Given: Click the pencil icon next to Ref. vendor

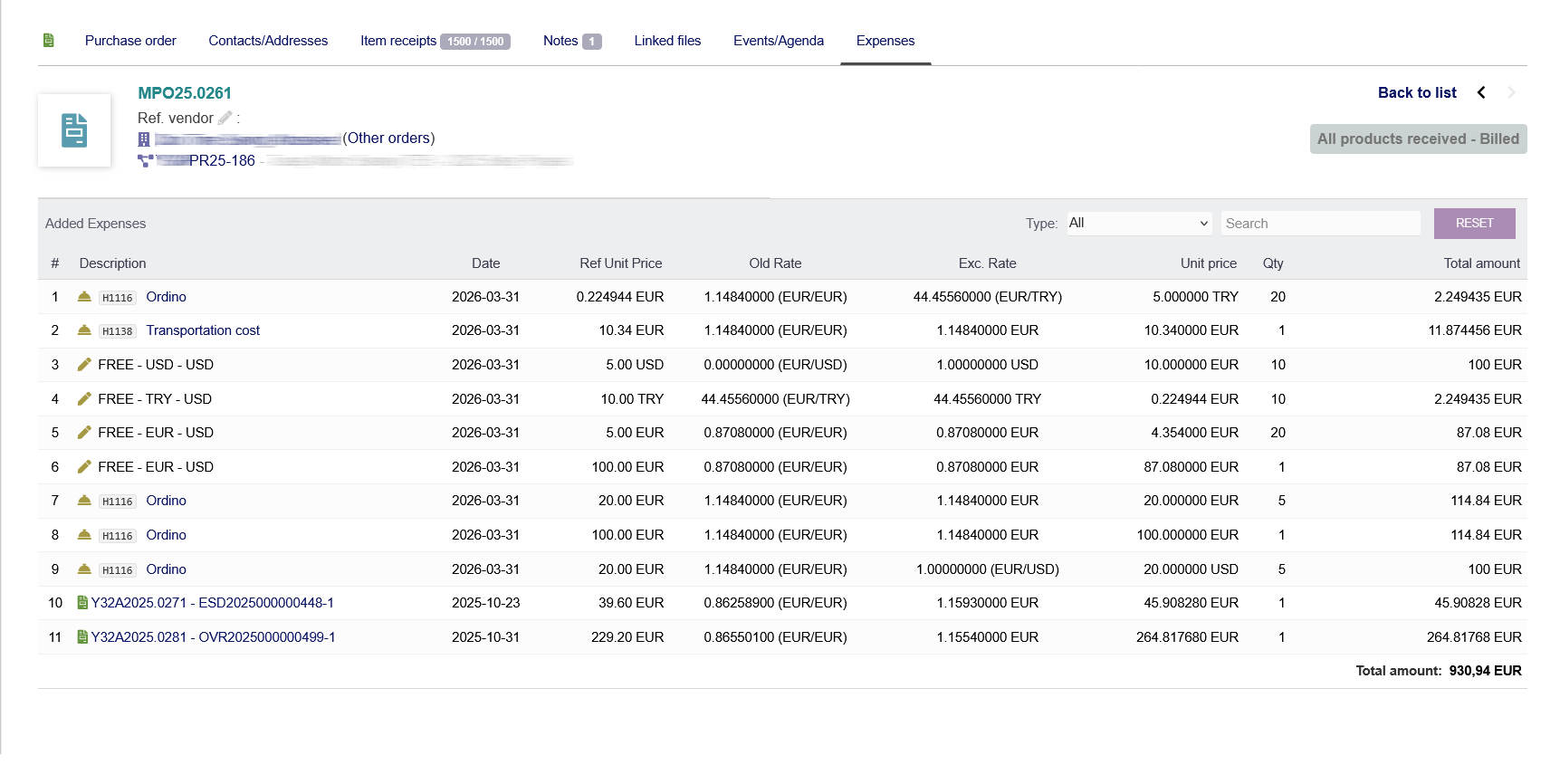Looking at the screenshot, I should pos(225,118).
